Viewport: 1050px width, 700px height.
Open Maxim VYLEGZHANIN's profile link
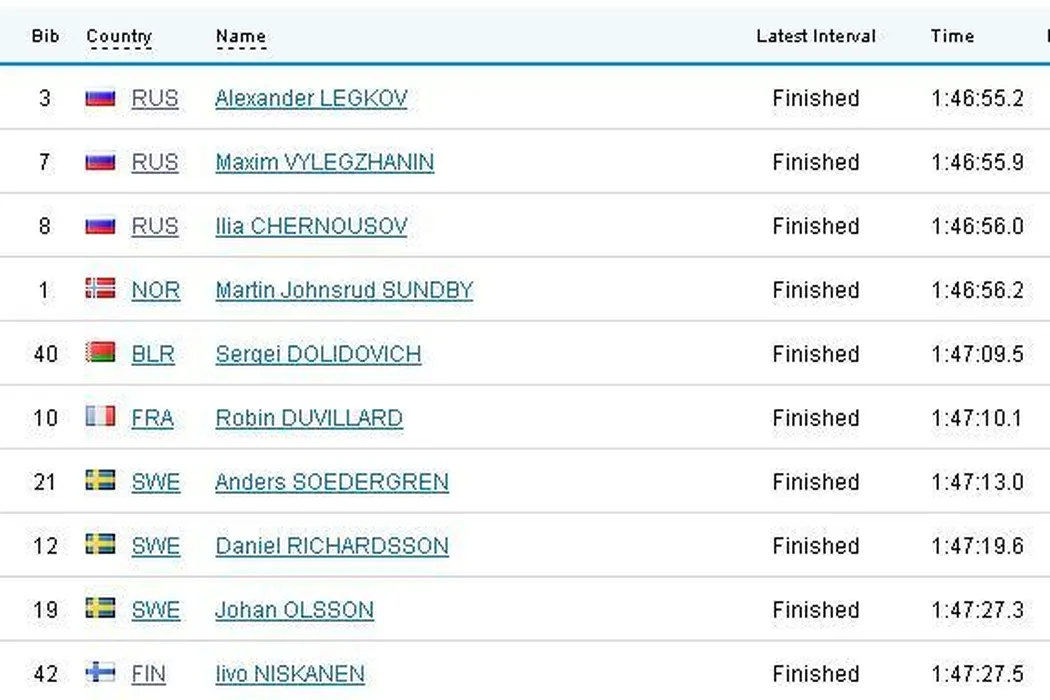point(324,162)
